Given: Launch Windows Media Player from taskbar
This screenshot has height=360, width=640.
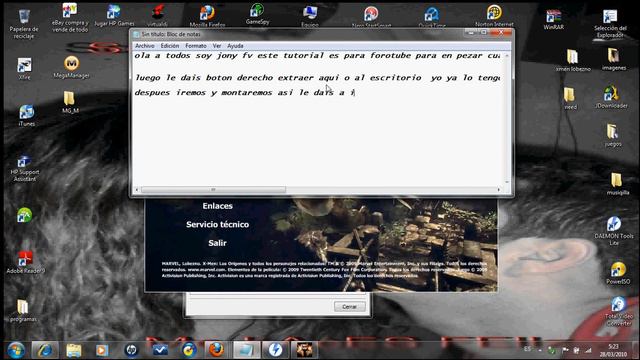Looking at the screenshot, I should [102, 350].
